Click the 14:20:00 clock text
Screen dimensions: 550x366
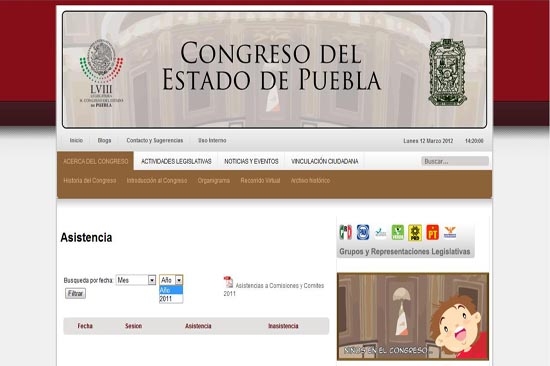(474, 141)
